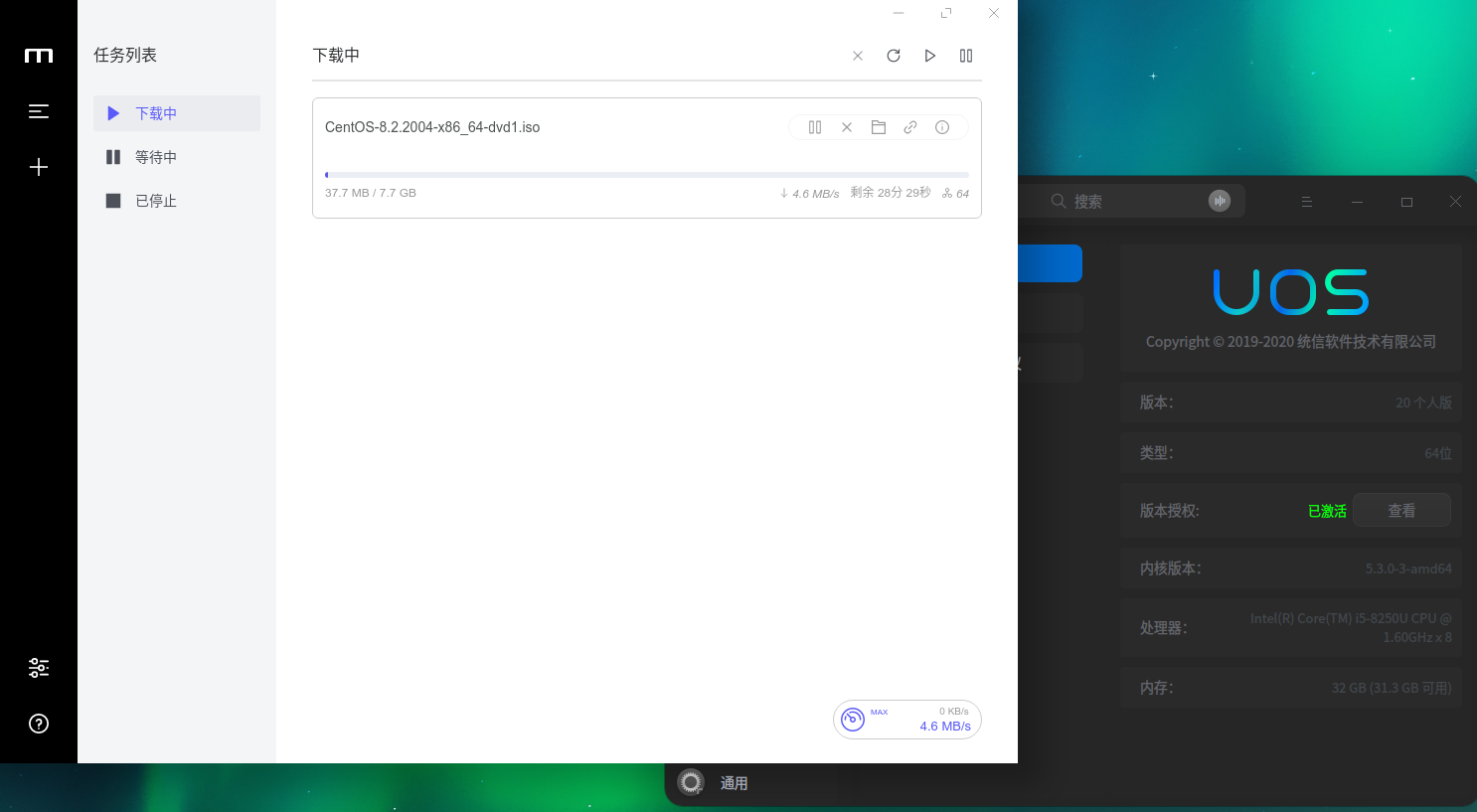Click the 37.7 MB / 7.7 GB size text
1477x812 pixels.
[x=371, y=193]
